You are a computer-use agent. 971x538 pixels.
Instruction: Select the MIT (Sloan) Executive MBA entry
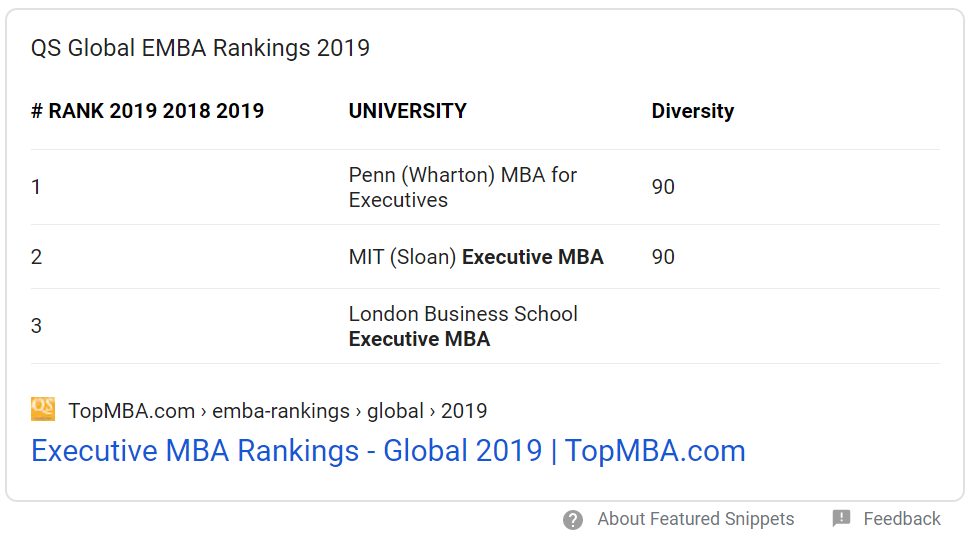pyautogui.click(x=475, y=257)
